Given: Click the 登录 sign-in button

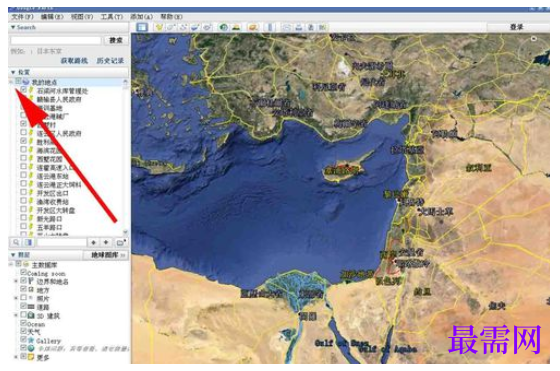Looking at the screenshot, I should coord(516,27).
